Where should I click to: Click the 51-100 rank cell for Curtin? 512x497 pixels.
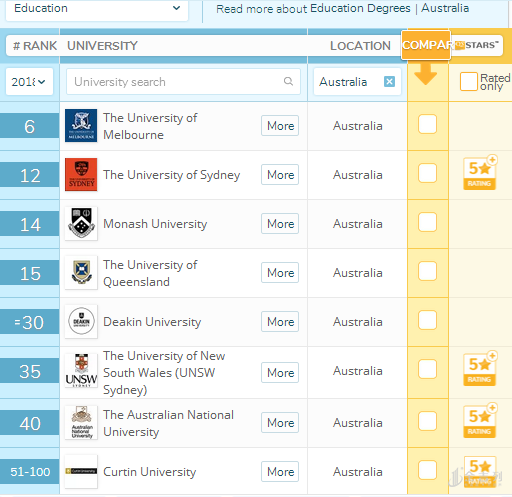(x=29, y=472)
